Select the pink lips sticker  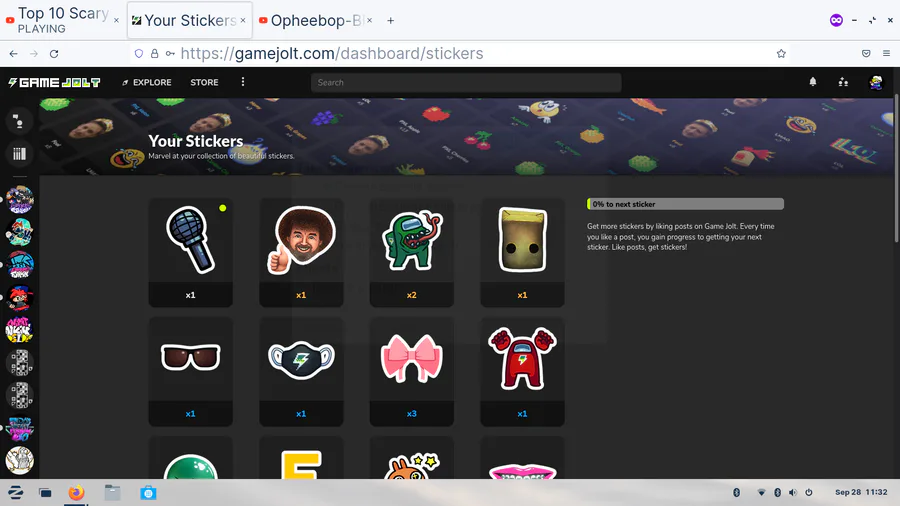click(522, 458)
